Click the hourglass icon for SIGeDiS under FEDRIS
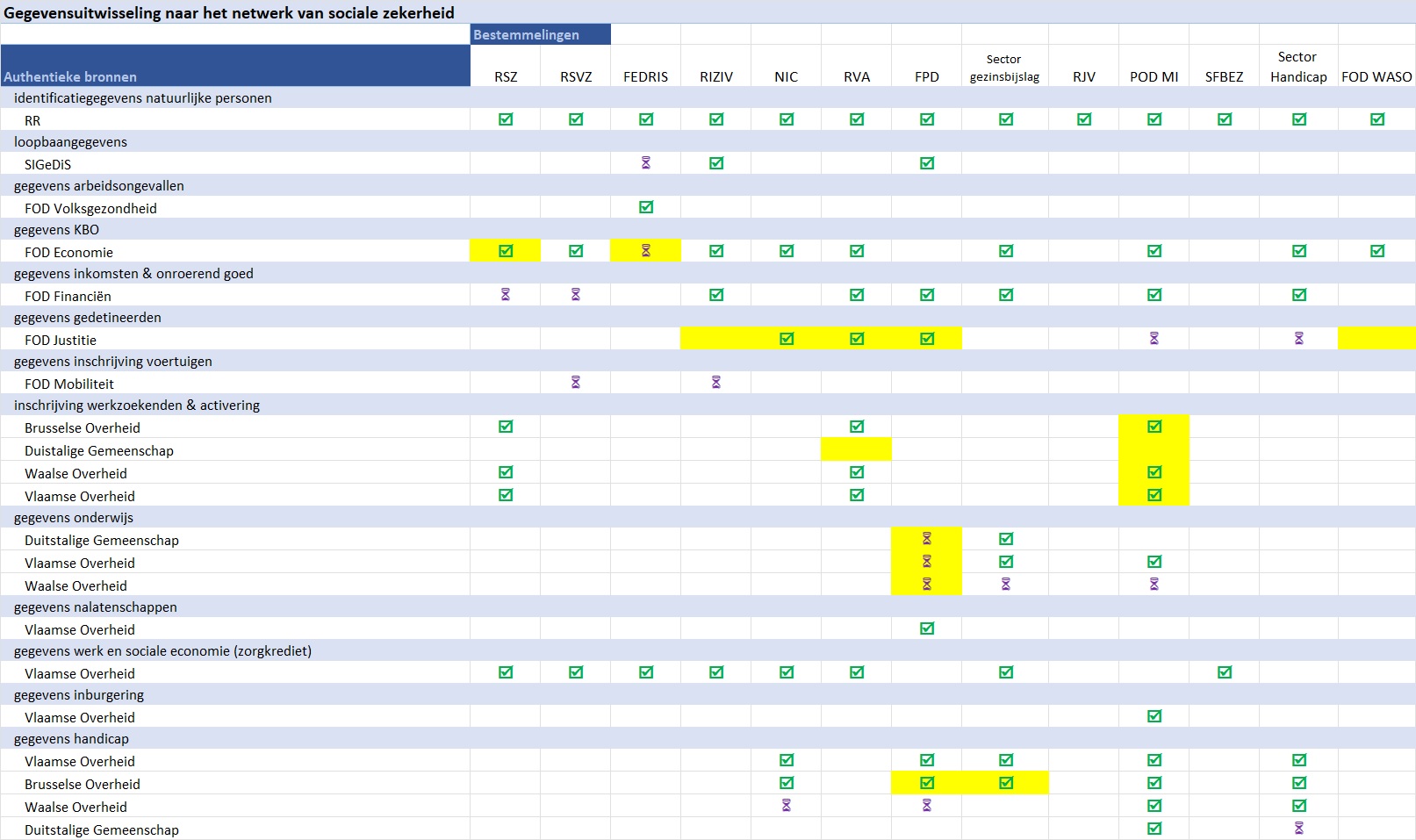Viewport: 1416px width, 840px height. 645,163
